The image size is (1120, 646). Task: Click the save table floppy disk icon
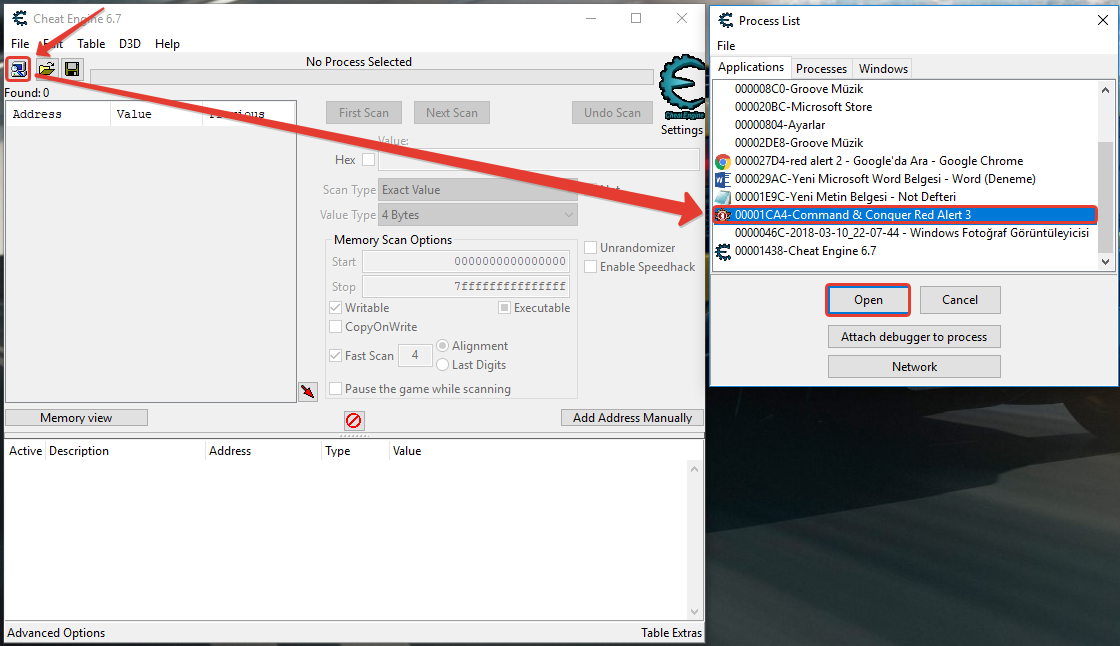pos(72,69)
